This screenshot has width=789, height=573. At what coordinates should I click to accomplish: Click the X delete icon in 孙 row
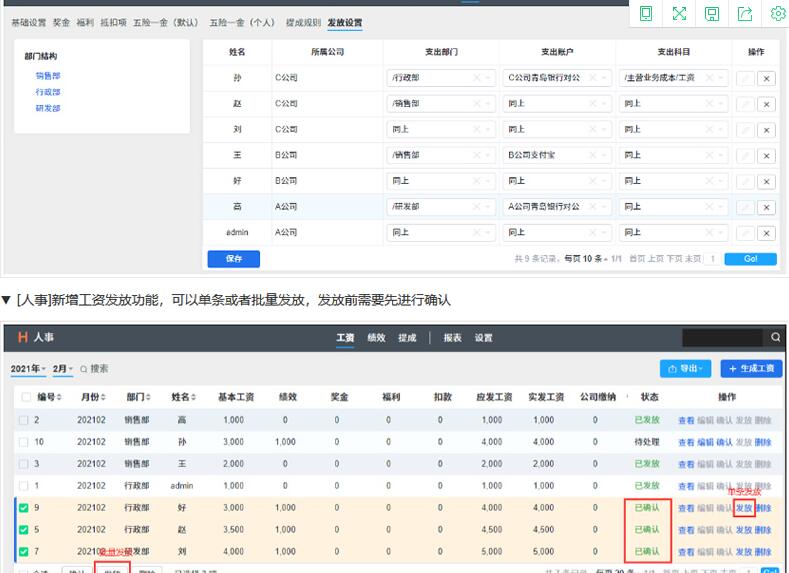pos(766,78)
